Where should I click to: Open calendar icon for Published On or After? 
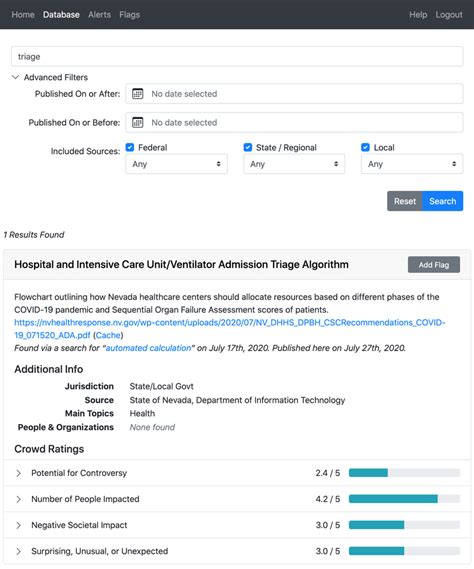[x=138, y=94]
